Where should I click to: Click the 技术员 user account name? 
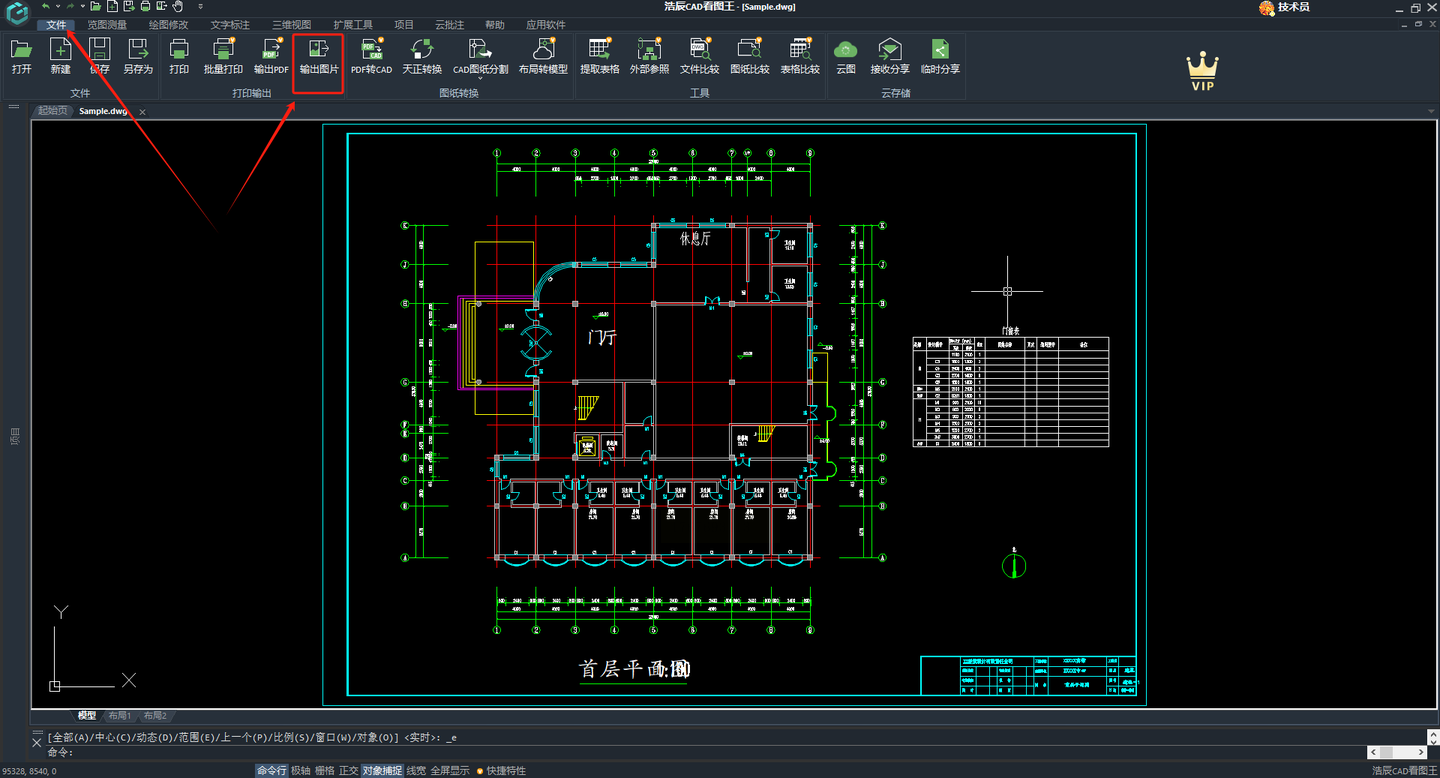point(1293,7)
